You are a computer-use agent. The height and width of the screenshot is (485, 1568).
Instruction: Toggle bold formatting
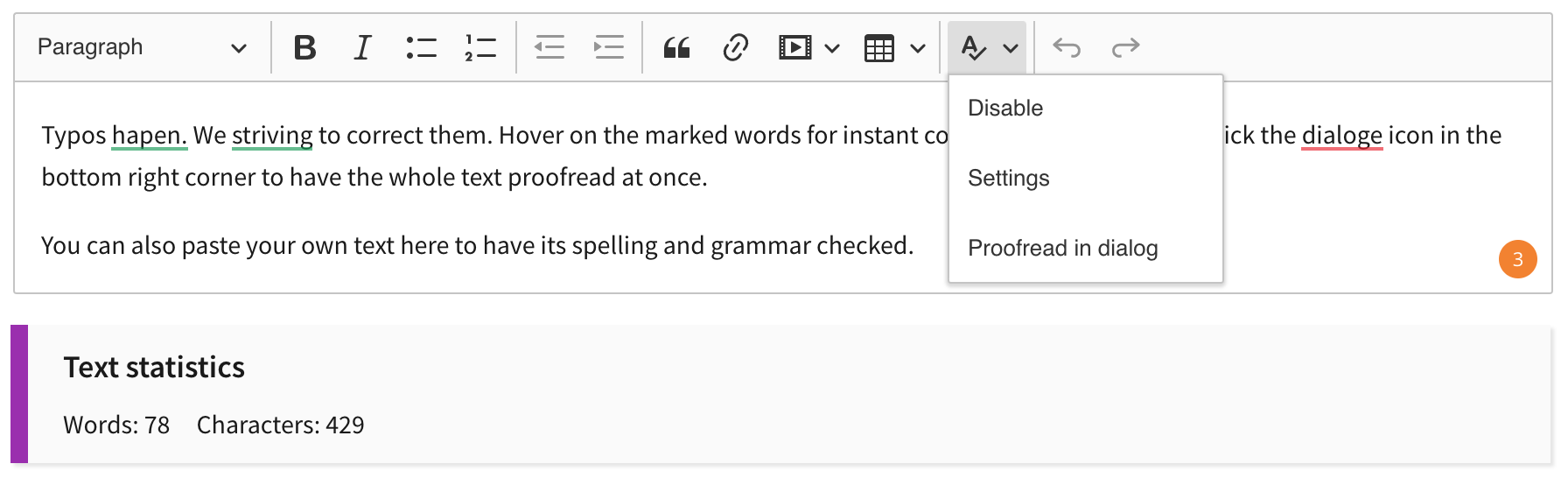click(x=304, y=47)
